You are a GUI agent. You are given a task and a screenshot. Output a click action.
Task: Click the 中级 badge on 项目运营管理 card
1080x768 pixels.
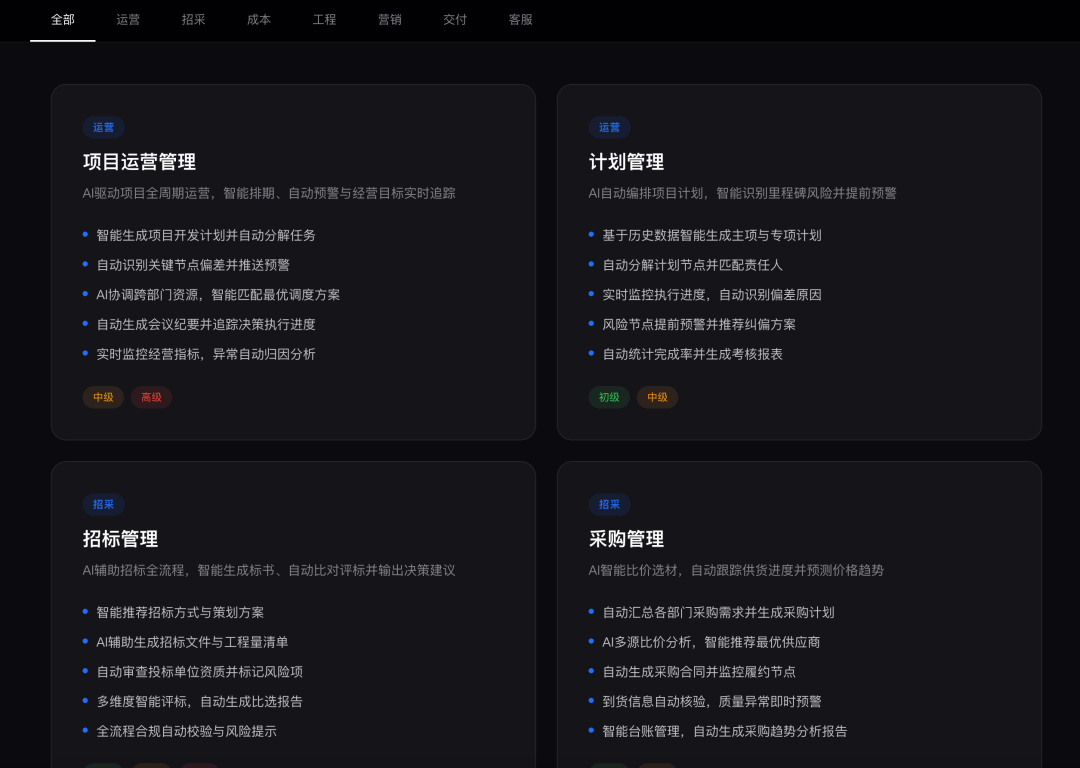pyautogui.click(x=103, y=397)
